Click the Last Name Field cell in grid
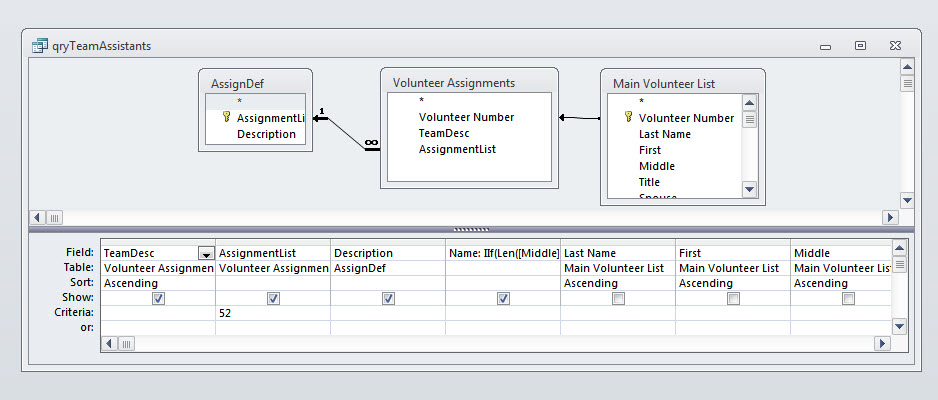Image resolution: width=938 pixels, height=400 pixels. click(617, 254)
